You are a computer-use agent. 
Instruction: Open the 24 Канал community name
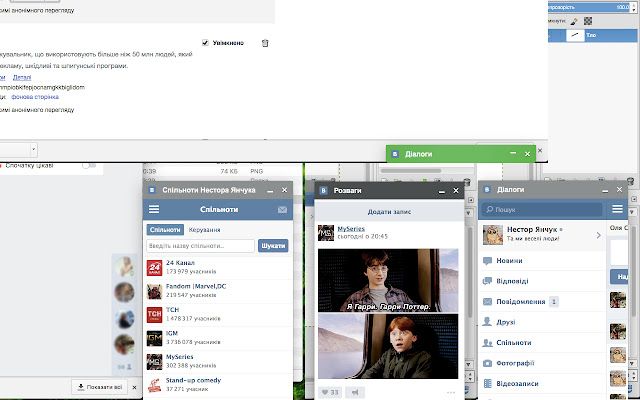coord(180,263)
